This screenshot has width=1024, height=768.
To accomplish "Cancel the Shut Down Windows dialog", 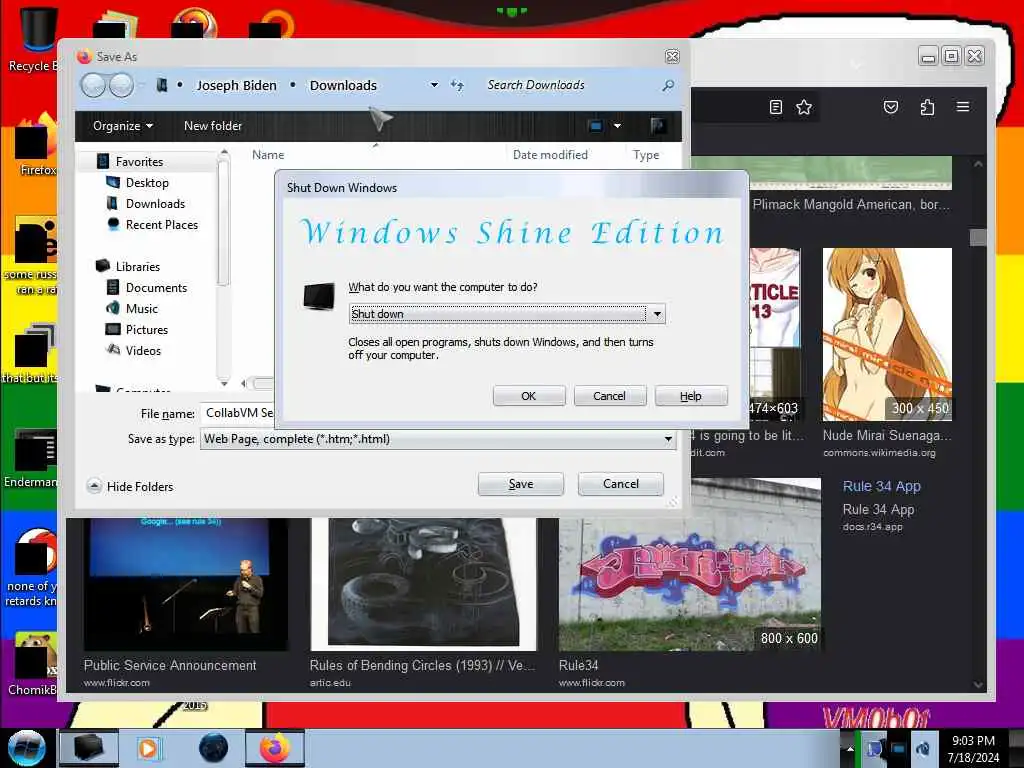I will pos(609,396).
